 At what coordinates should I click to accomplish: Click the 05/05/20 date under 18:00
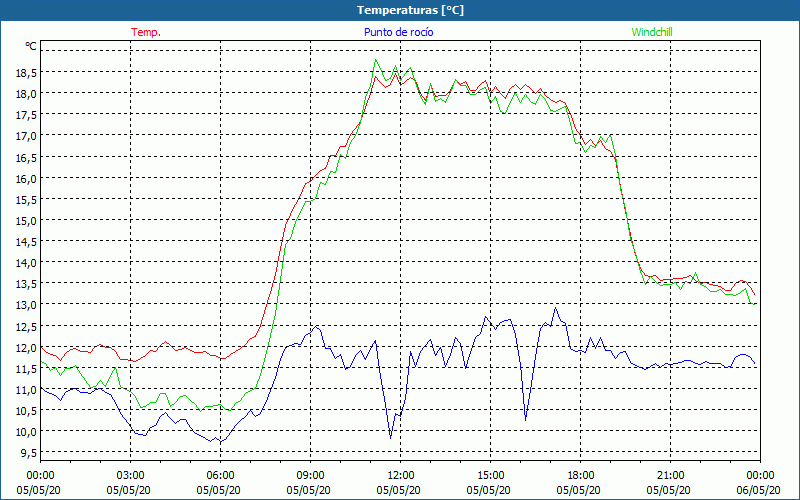click(x=579, y=490)
